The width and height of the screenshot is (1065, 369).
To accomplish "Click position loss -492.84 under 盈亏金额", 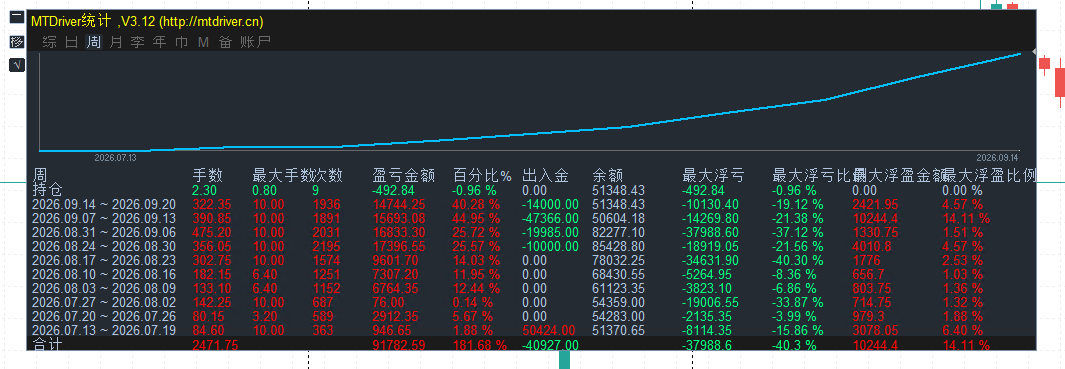I will (x=393, y=190).
